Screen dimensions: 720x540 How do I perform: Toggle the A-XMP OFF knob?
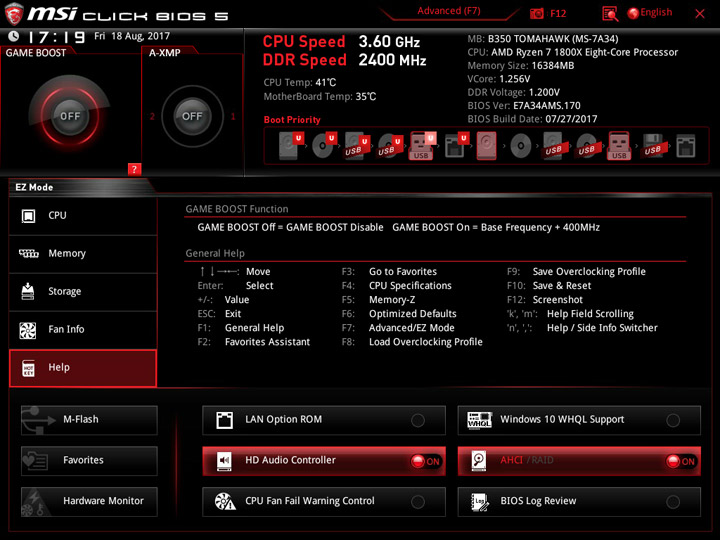[192, 116]
